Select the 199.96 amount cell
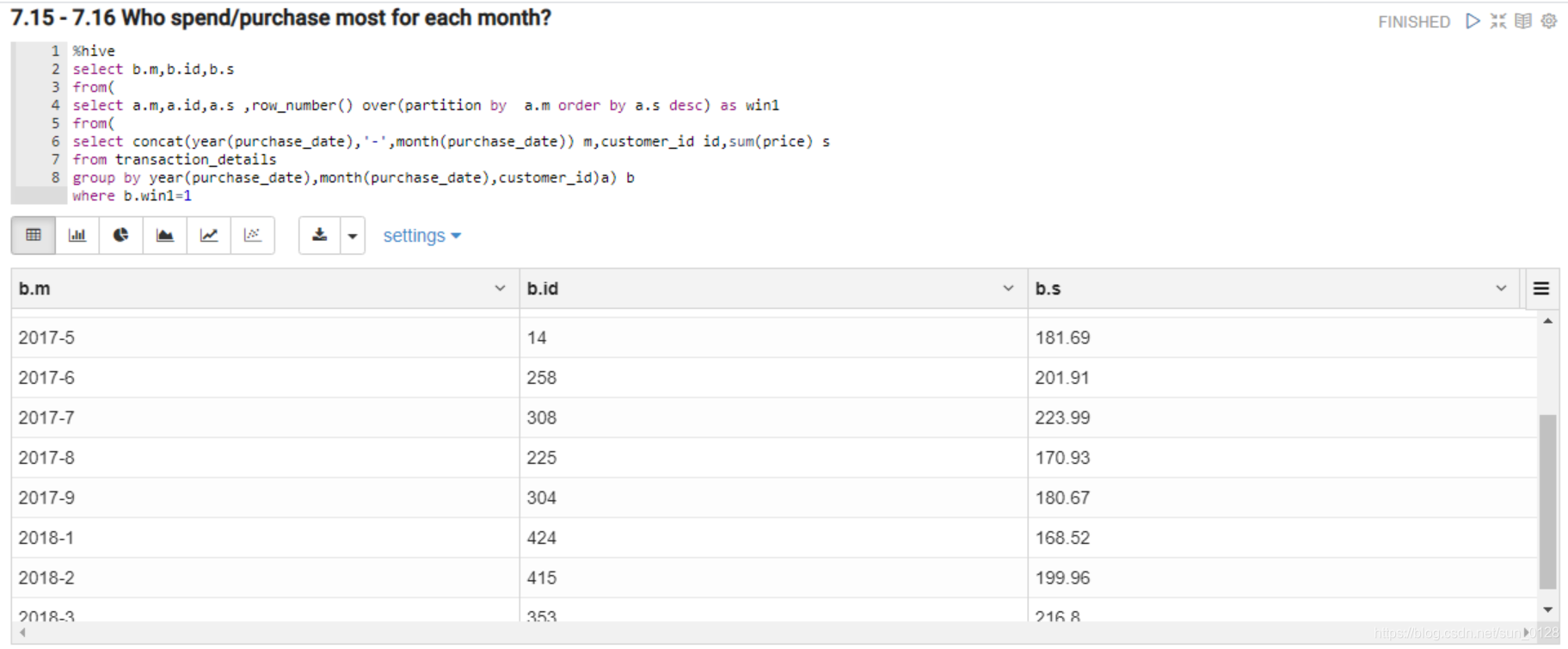Image resolution: width=1568 pixels, height=649 pixels. [1282, 578]
